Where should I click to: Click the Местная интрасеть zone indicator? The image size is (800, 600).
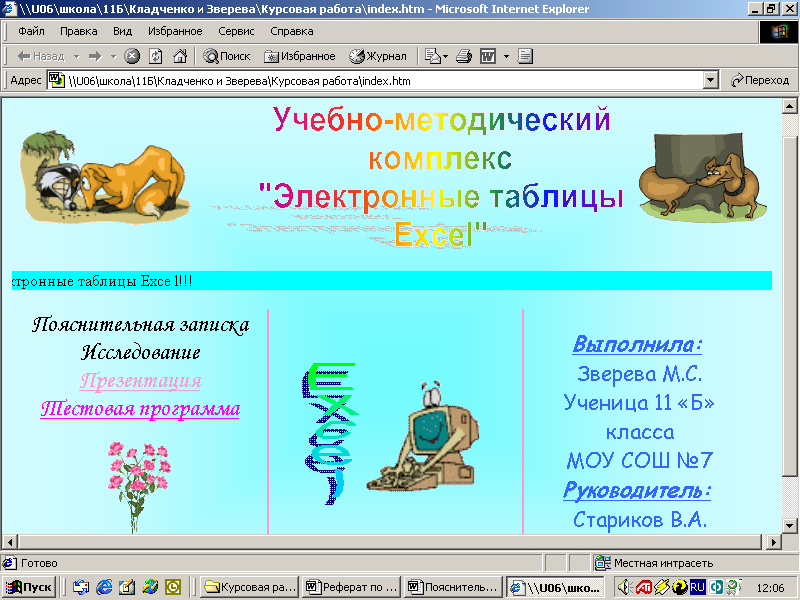coord(654,563)
